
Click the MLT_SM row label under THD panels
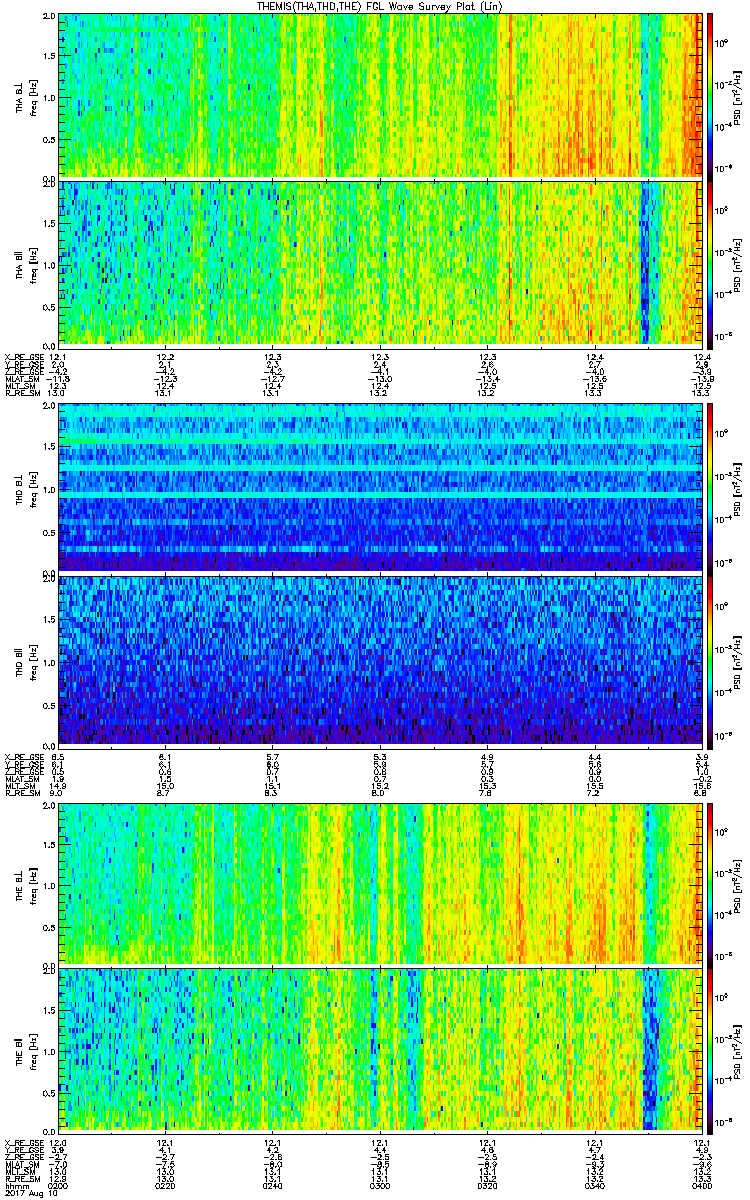point(20,784)
